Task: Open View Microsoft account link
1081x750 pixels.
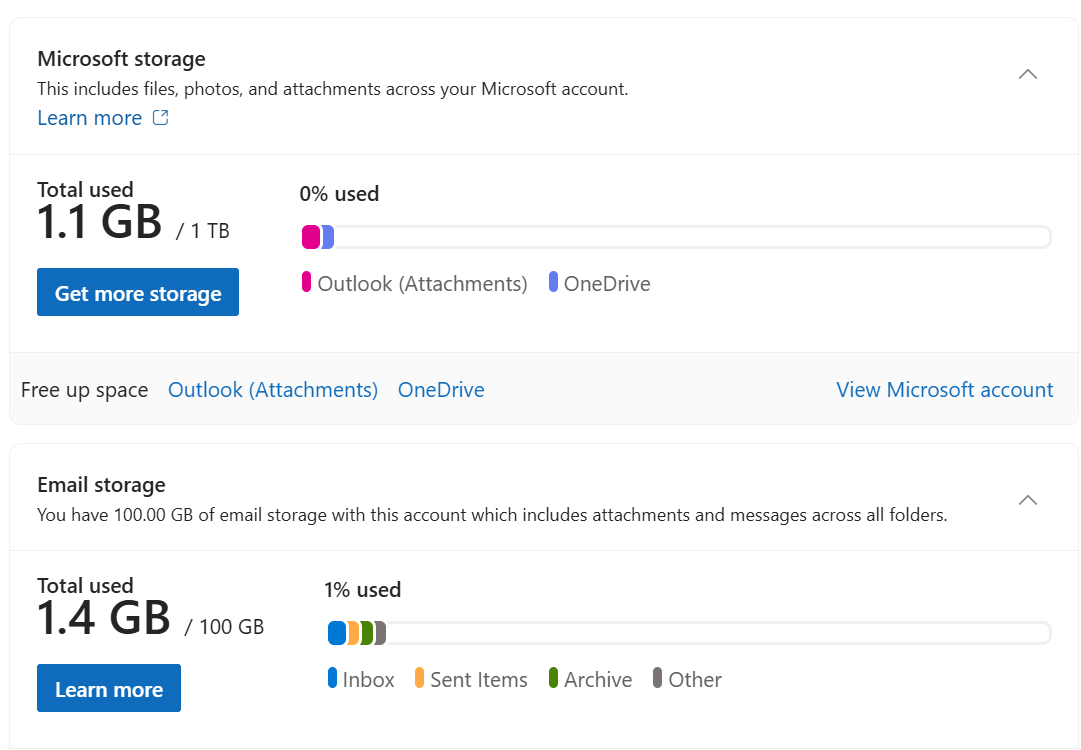Action: (x=944, y=390)
